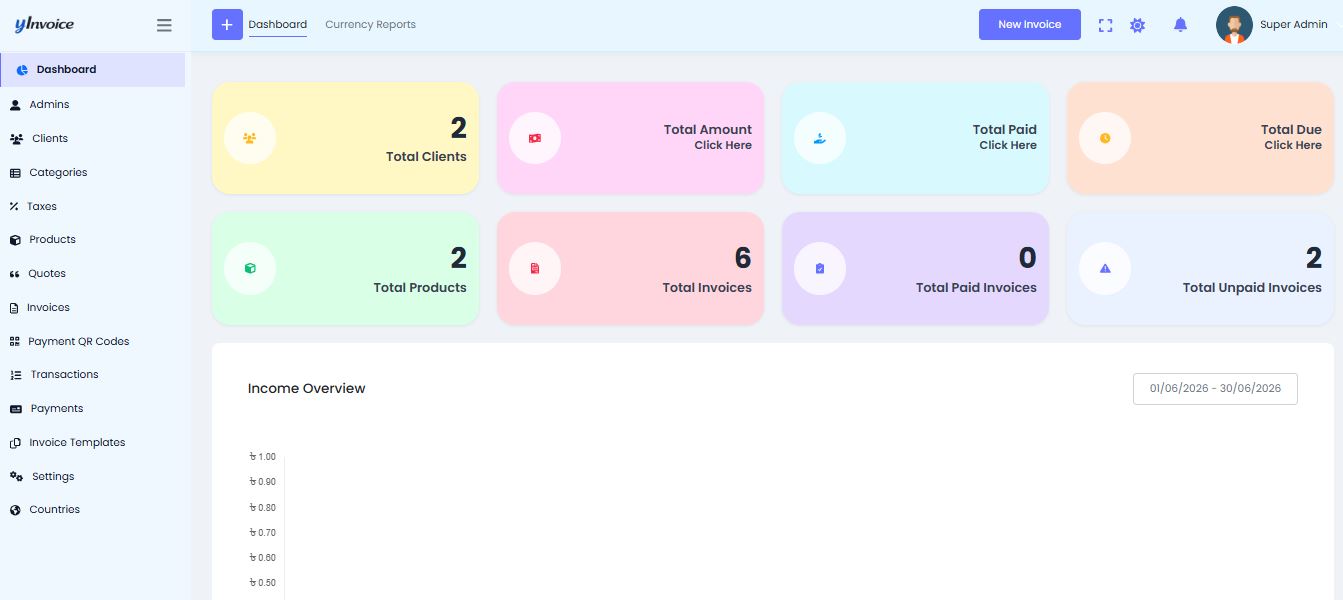Click the Settings gears icon in sidebar
This screenshot has width=1343, height=600.
(x=16, y=476)
